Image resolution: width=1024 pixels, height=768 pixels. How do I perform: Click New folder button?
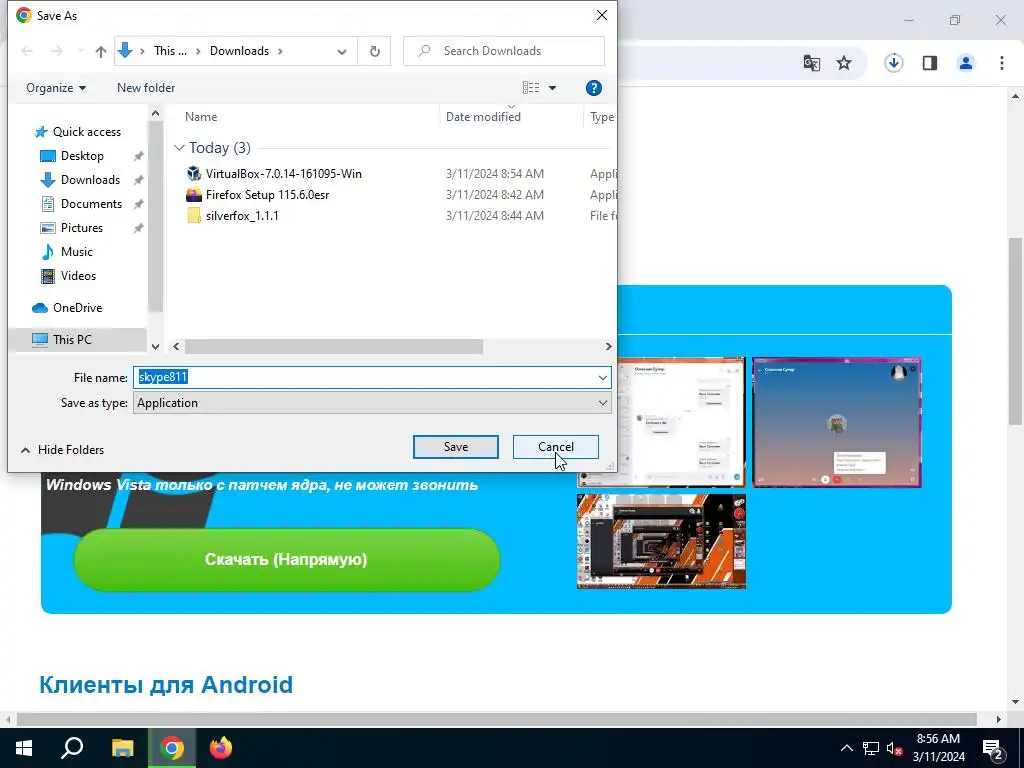click(x=146, y=88)
